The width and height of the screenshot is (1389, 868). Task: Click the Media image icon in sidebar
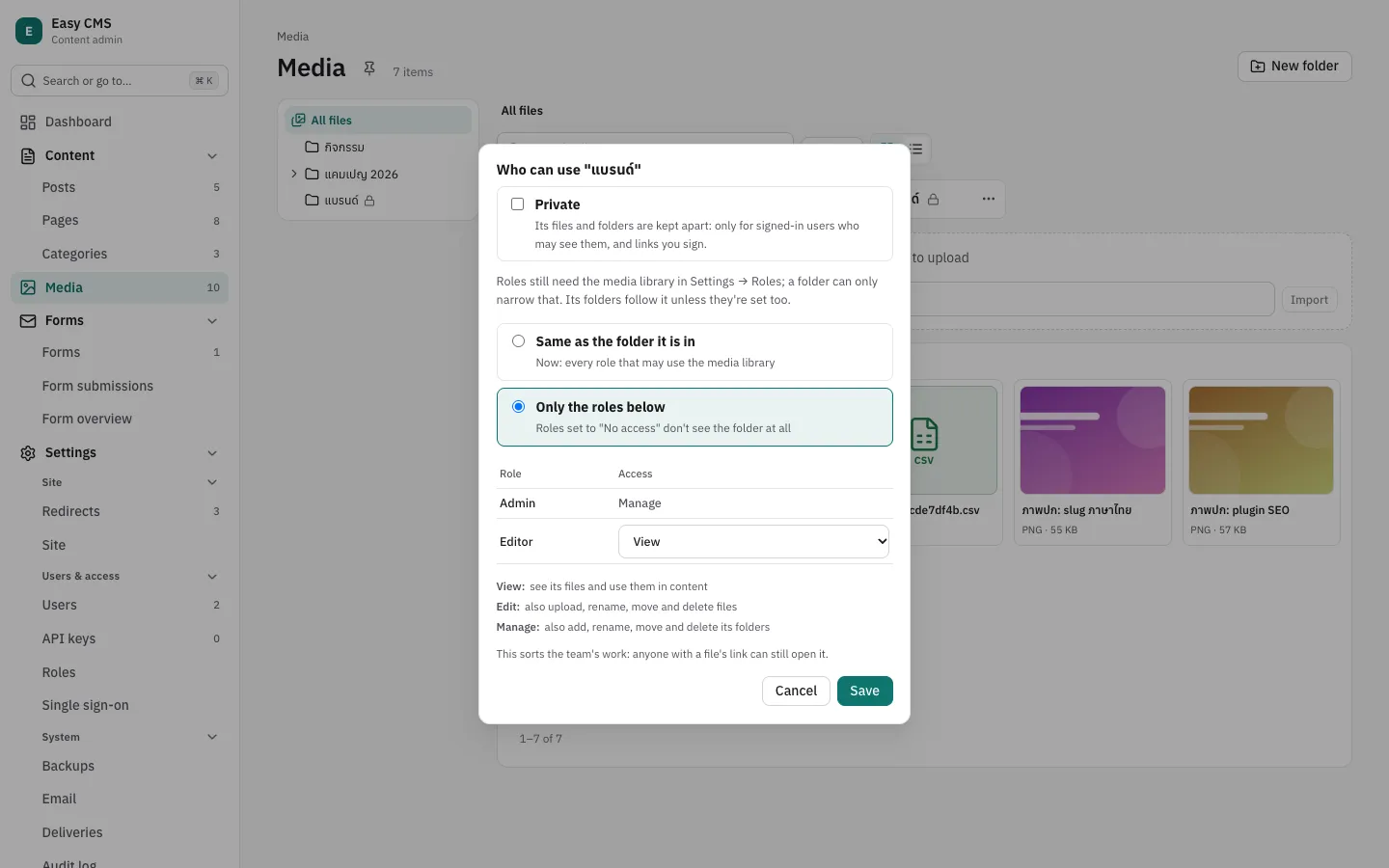click(x=28, y=287)
